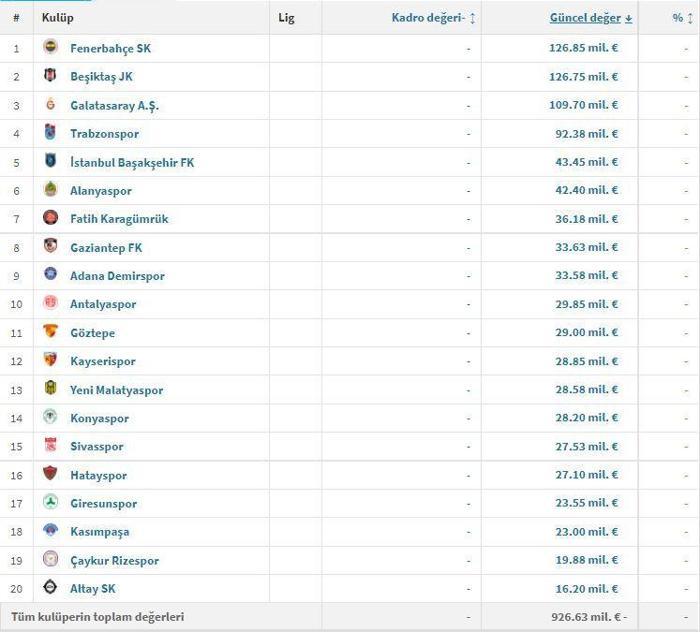Open the Çaykur Rizespor club link
The image size is (700, 632).
coord(115,561)
